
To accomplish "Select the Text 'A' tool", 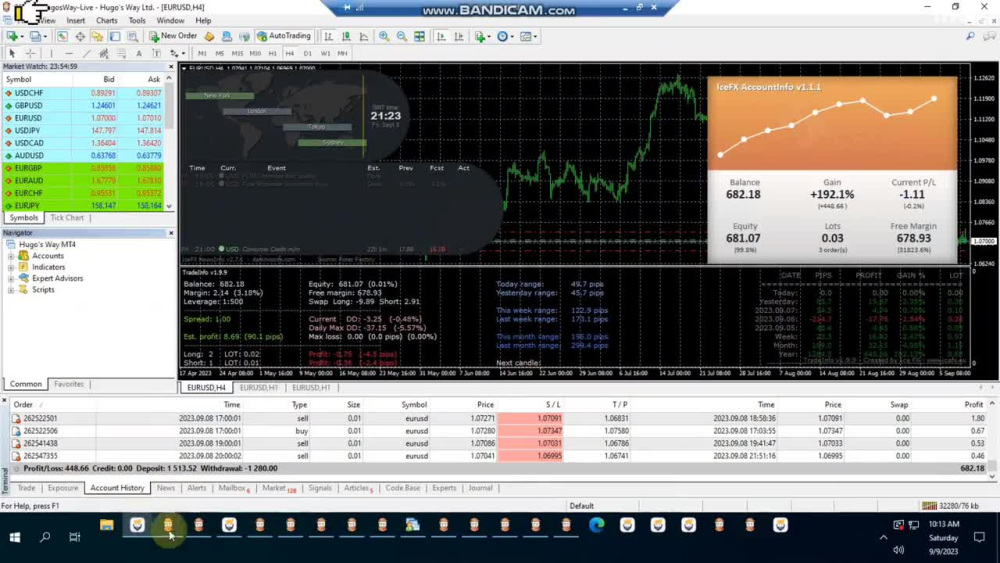I will tap(139, 54).
